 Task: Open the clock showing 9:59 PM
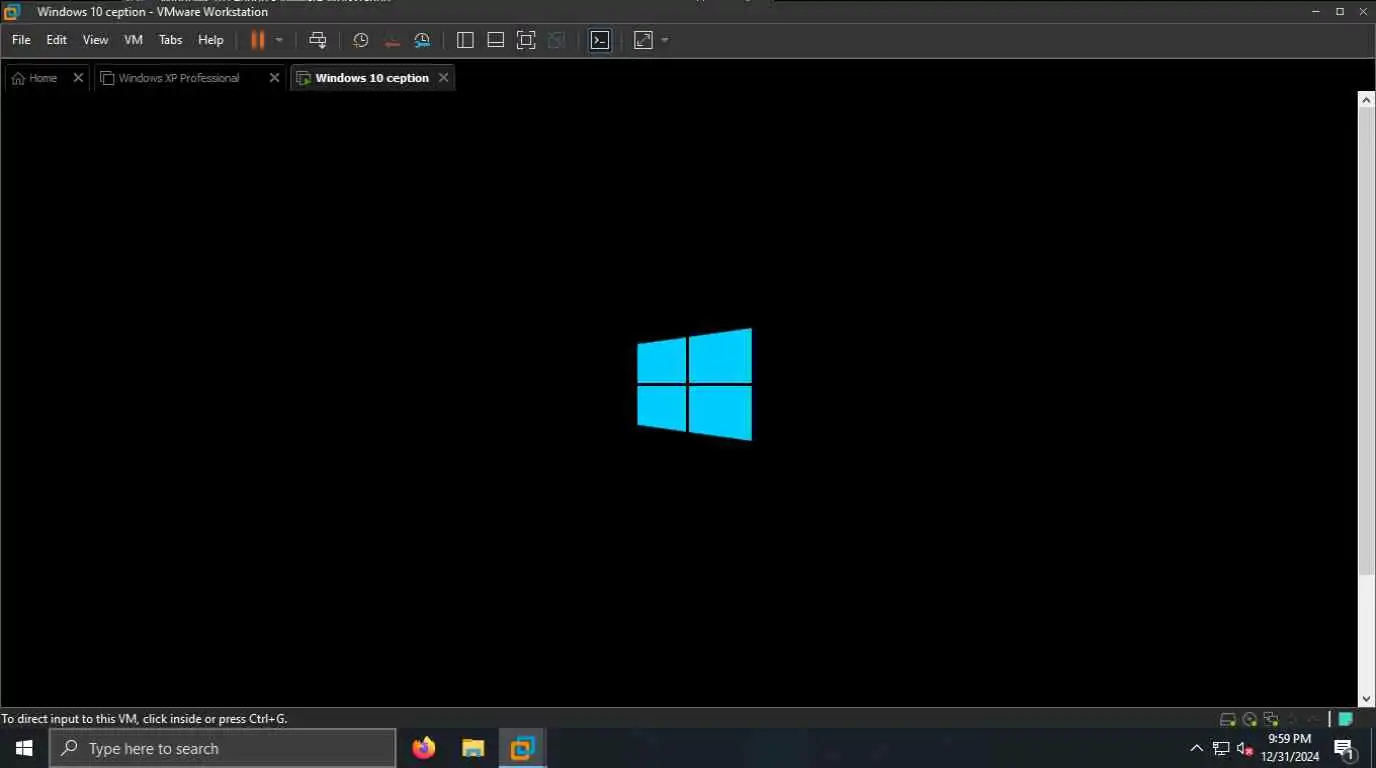(1291, 748)
